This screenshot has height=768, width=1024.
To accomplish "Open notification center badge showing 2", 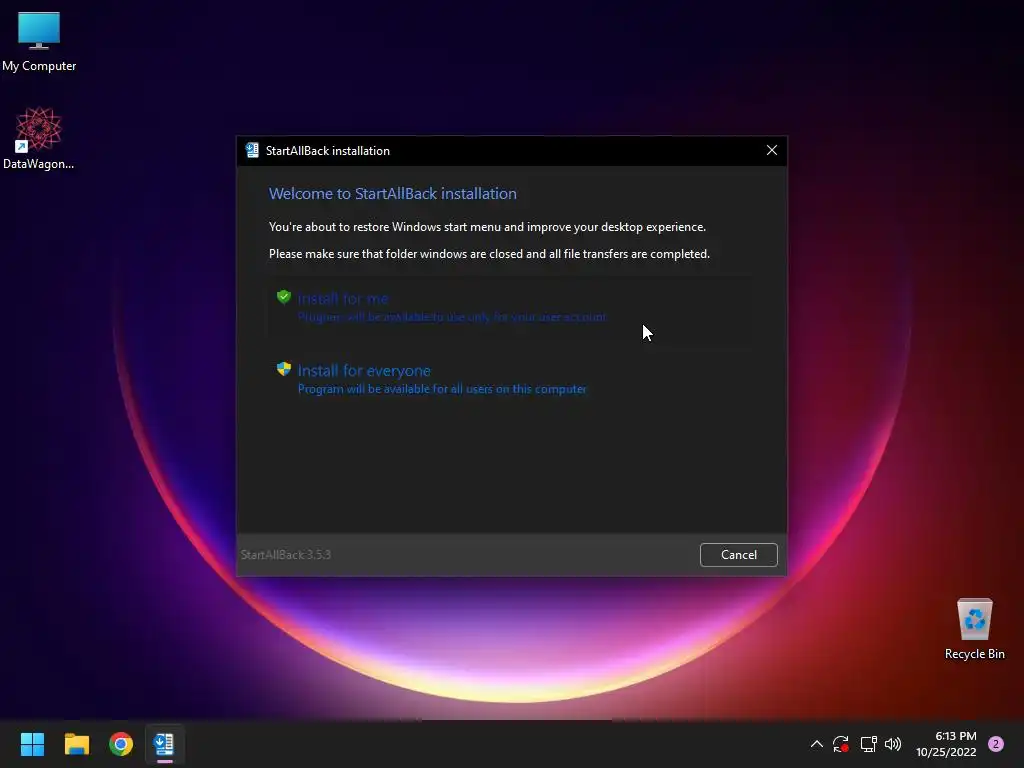I will [x=996, y=744].
